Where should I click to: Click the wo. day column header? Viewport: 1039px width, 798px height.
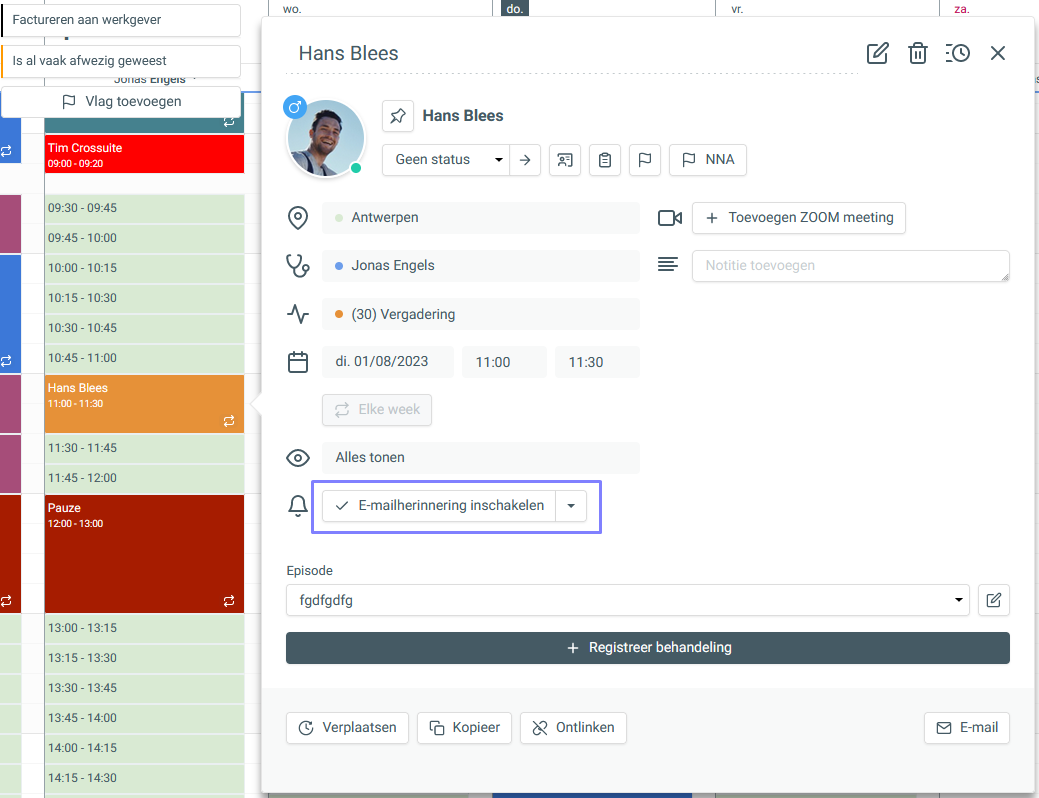tap(292, 9)
